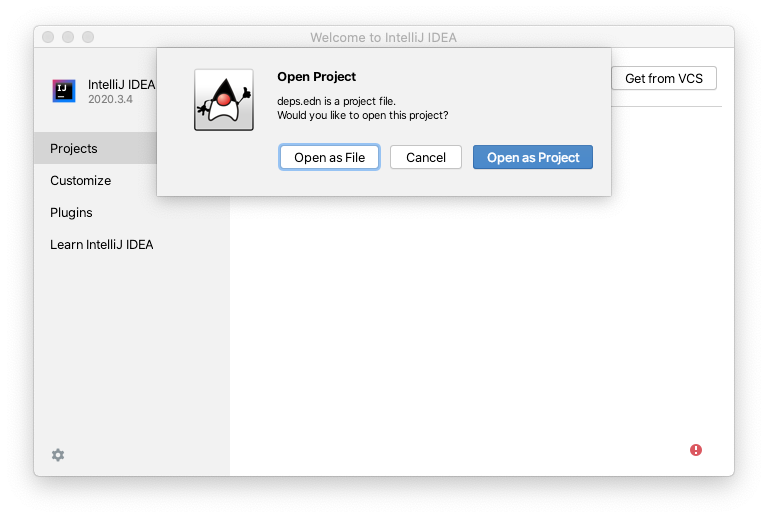Choose Open as File

pyautogui.click(x=329, y=157)
